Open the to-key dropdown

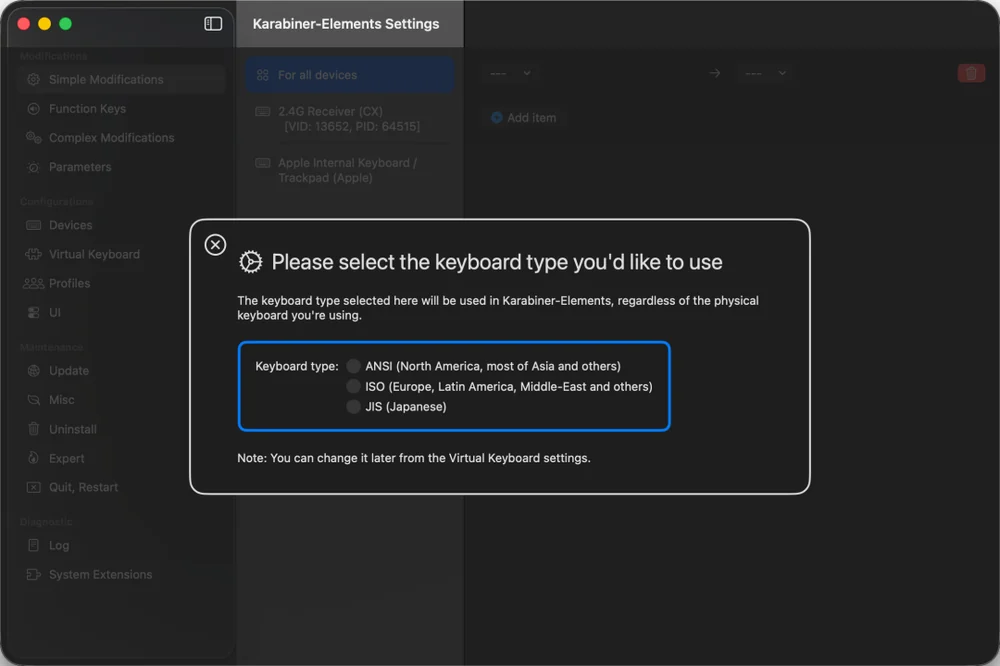pyautogui.click(x=765, y=73)
